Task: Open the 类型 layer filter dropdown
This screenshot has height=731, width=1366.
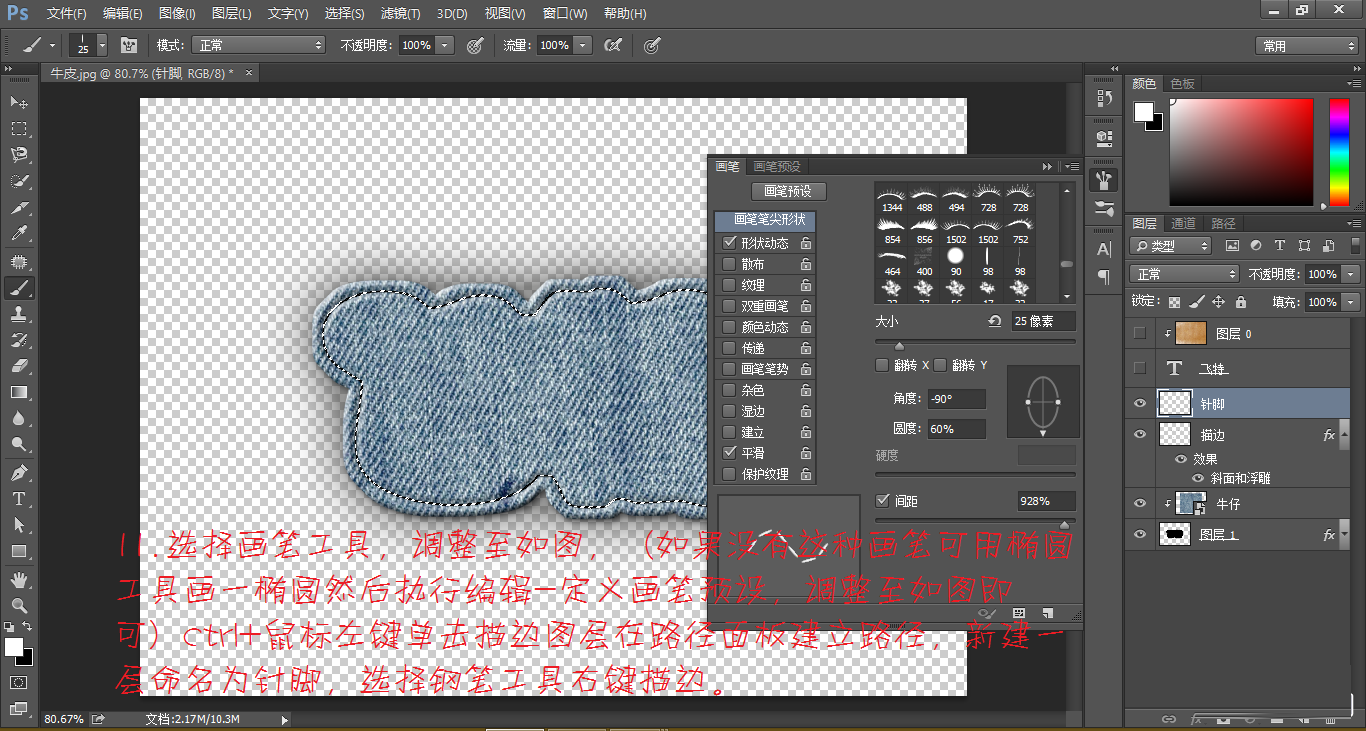Action: click(1170, 245)
